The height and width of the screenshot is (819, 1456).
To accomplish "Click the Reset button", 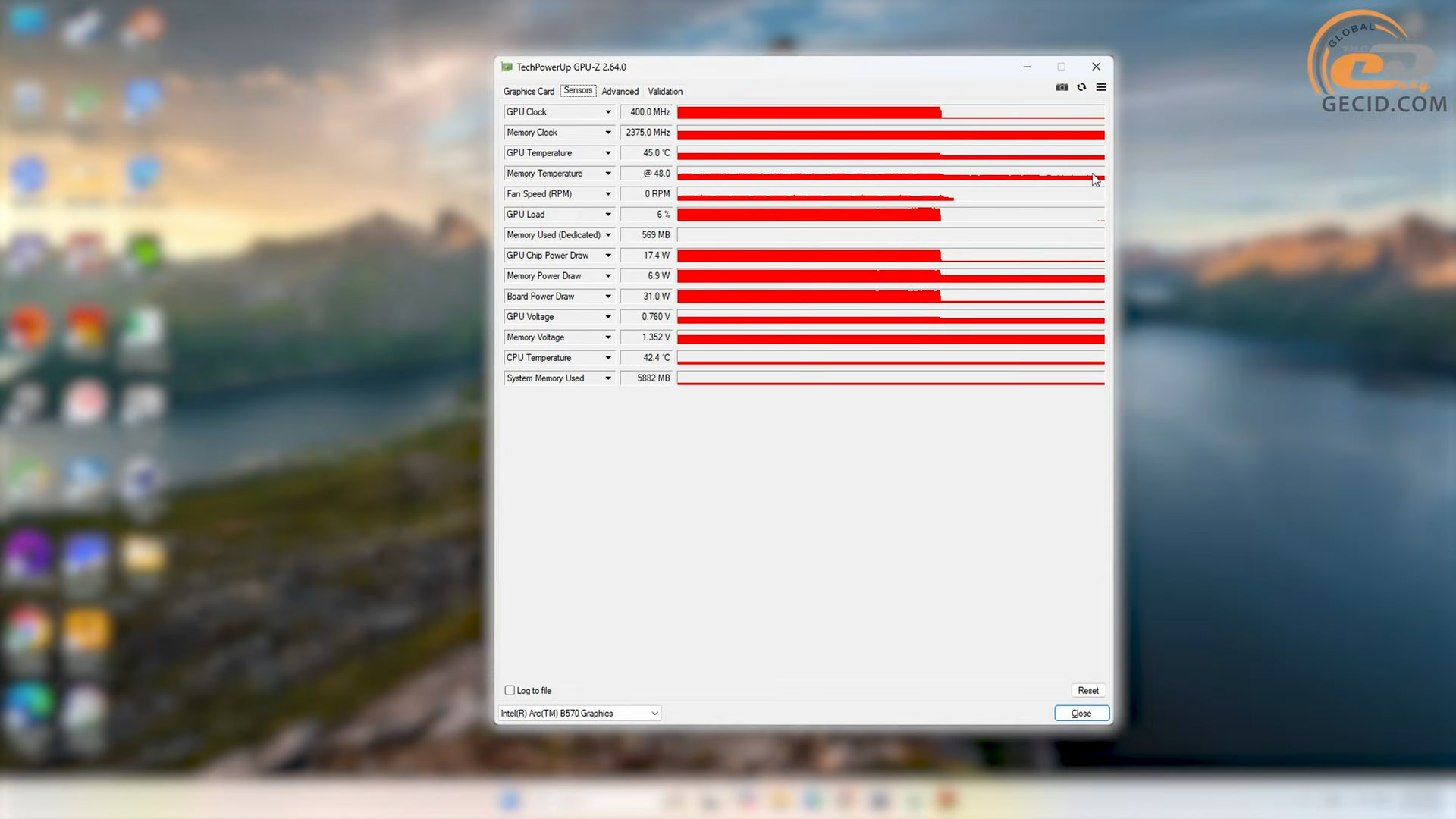I will pyautogui.click(x=1088, y=690).
